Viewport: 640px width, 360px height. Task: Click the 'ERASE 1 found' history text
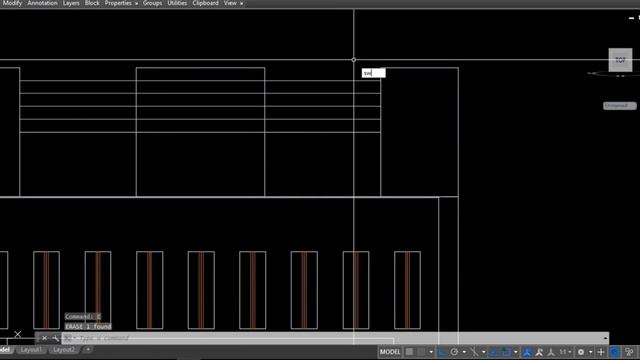pos(88,327)
